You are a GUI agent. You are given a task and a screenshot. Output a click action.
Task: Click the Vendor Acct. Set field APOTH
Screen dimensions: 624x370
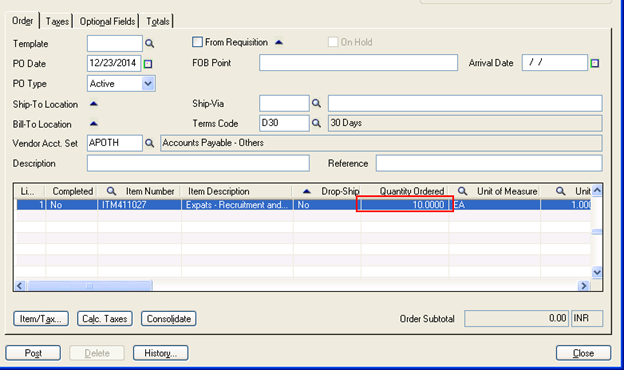pos(115,143)
